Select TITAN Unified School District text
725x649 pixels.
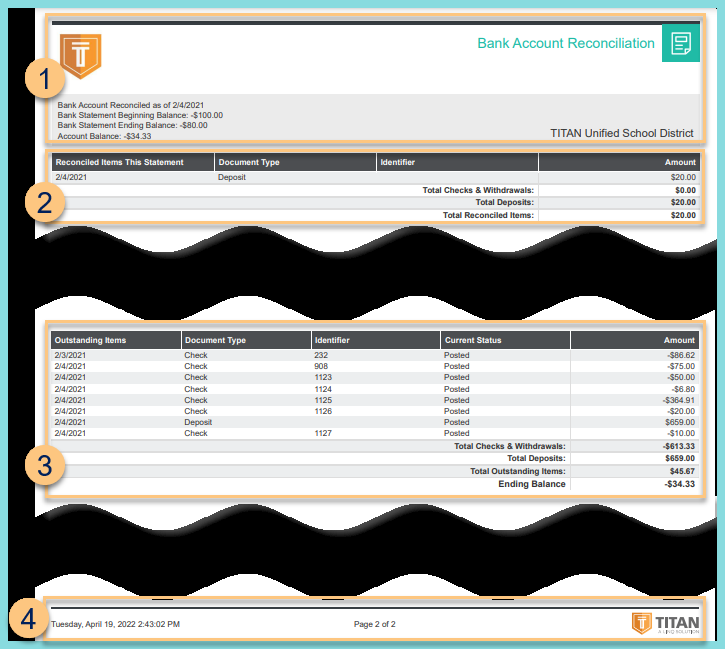coord(621,133)
